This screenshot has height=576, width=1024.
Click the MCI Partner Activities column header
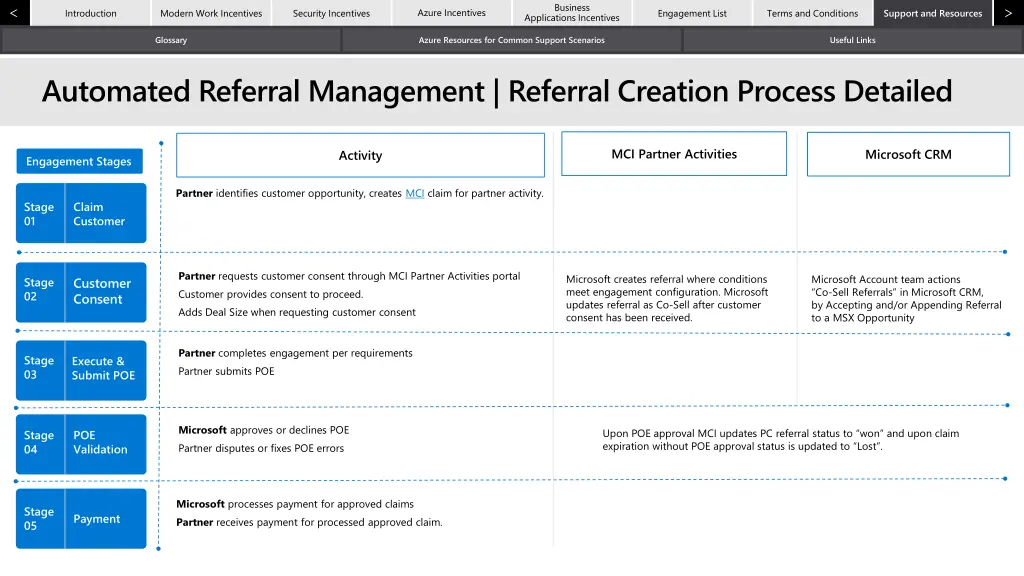[x=674, y=154]
